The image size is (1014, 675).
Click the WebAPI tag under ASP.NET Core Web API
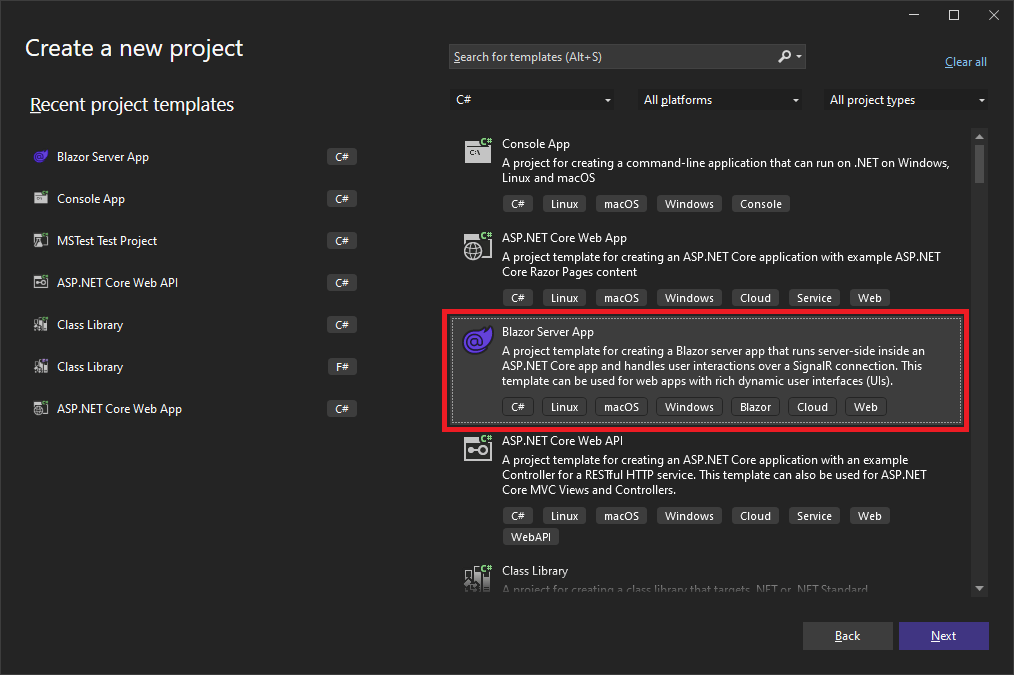click(531, 537)
